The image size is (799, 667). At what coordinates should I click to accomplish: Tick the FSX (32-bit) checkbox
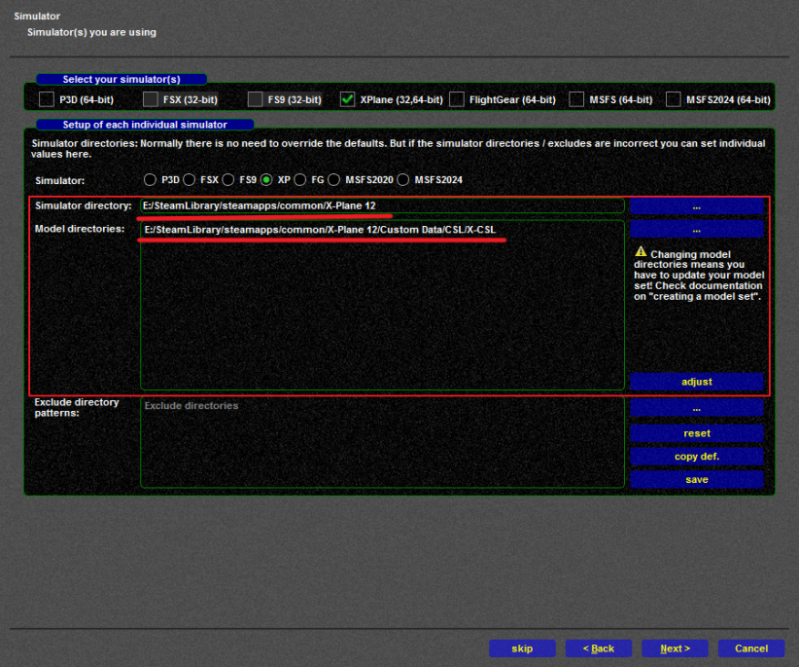point(150,99)
